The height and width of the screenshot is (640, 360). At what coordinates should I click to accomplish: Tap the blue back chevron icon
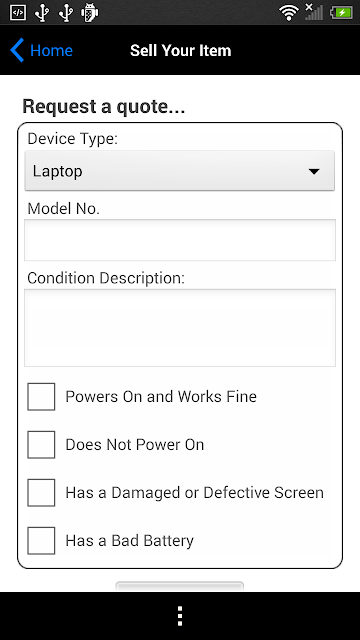click(17, 50)
